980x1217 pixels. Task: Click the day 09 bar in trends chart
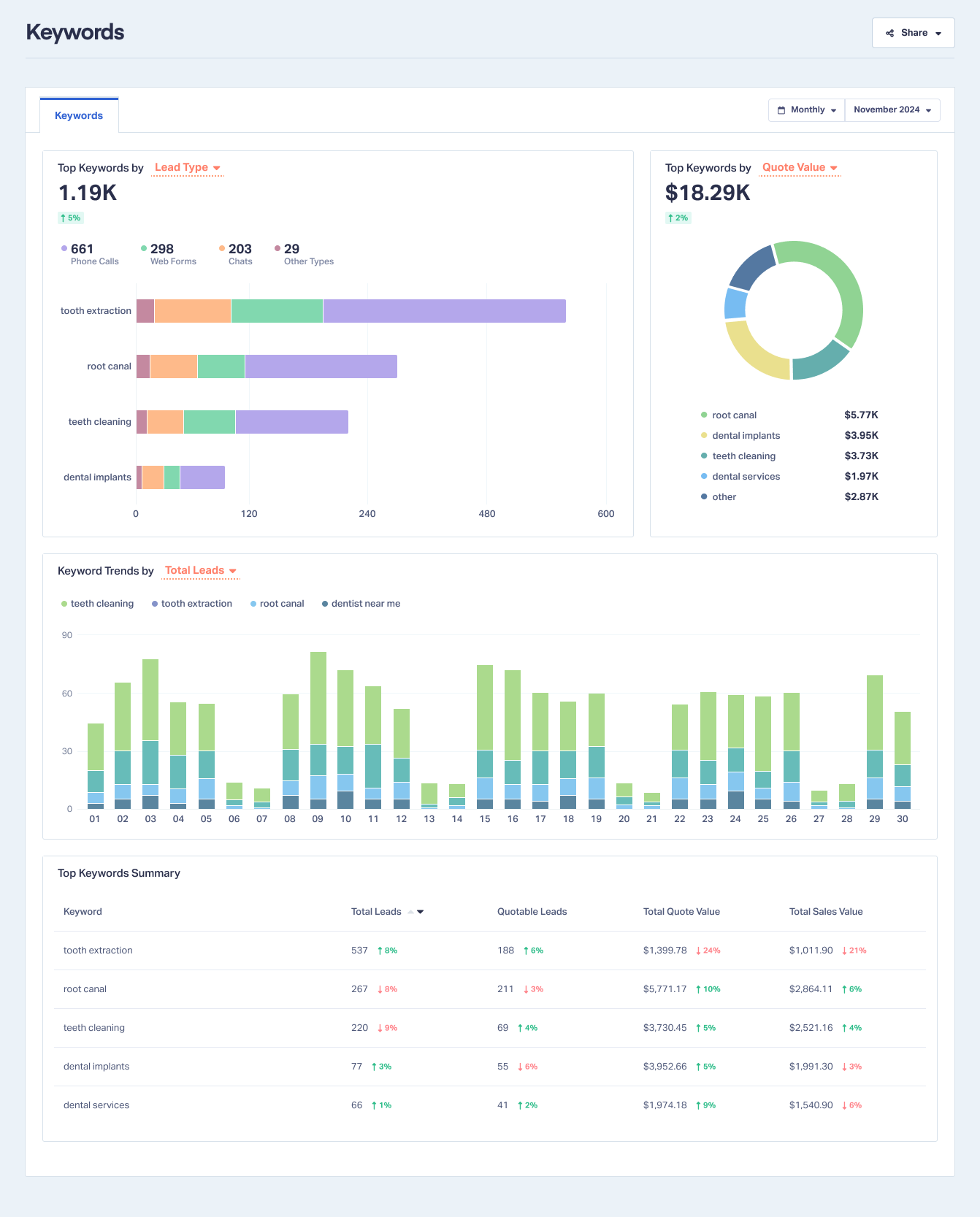(x=318, y=730)
